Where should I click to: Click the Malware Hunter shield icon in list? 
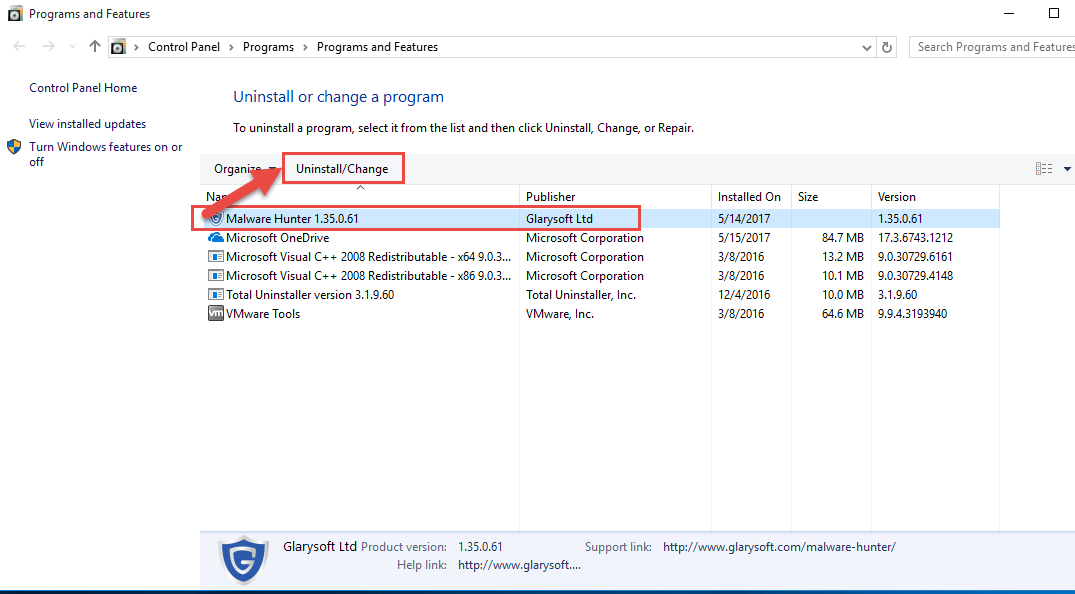(216, 219)
